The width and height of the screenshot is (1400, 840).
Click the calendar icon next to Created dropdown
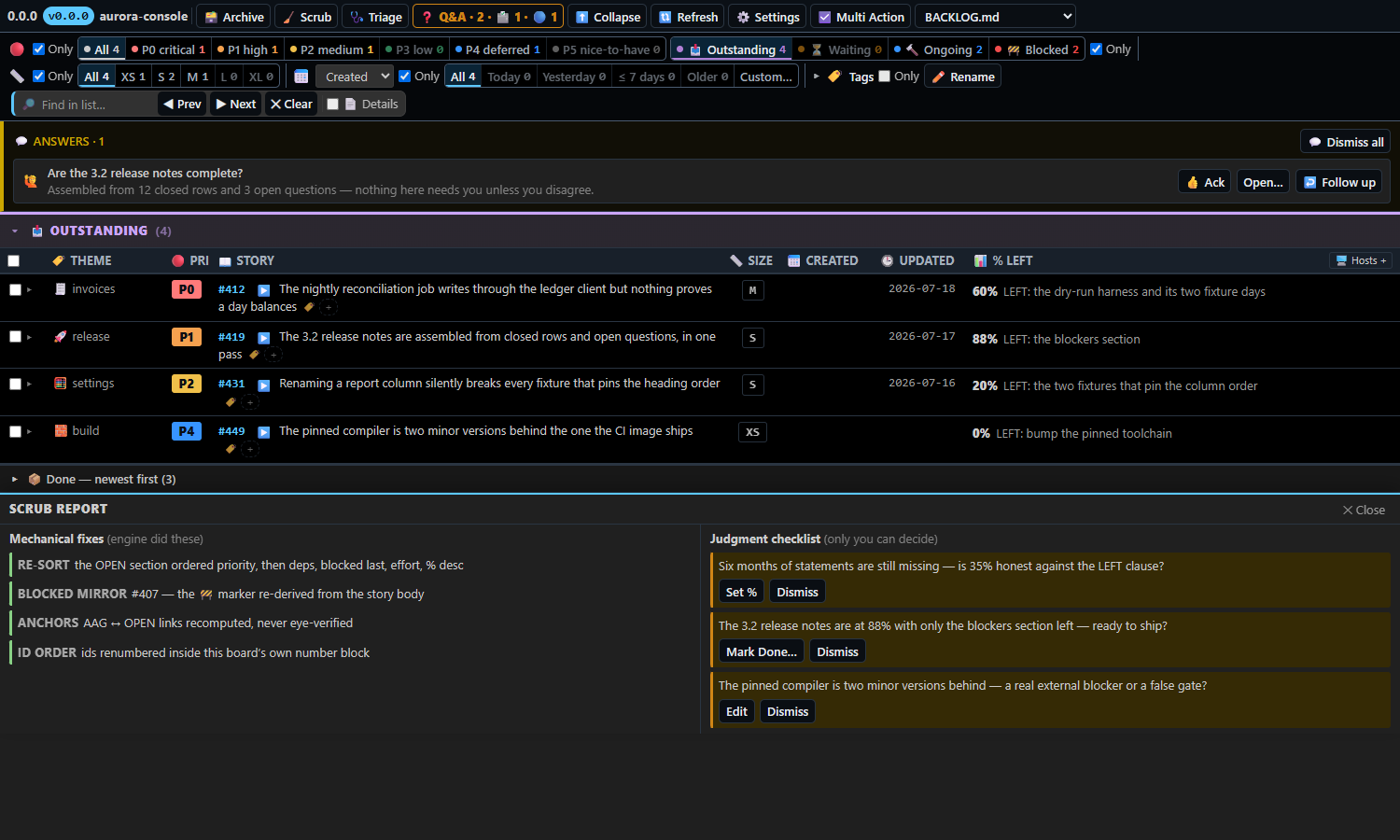point(301,77)
